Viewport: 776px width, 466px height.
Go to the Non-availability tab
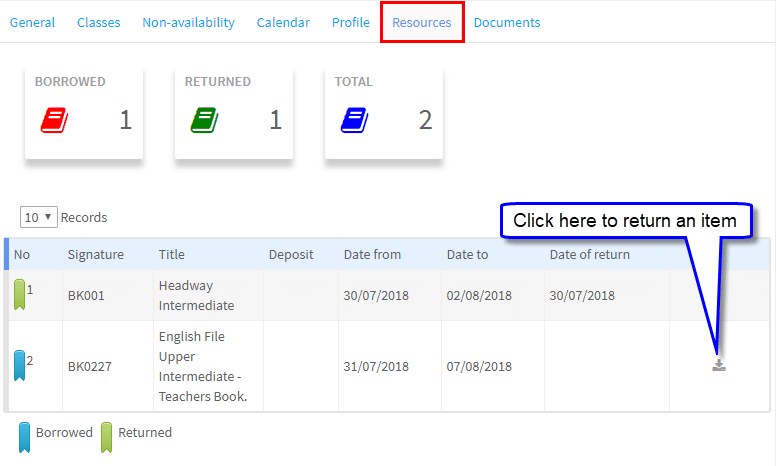(188, 22)
